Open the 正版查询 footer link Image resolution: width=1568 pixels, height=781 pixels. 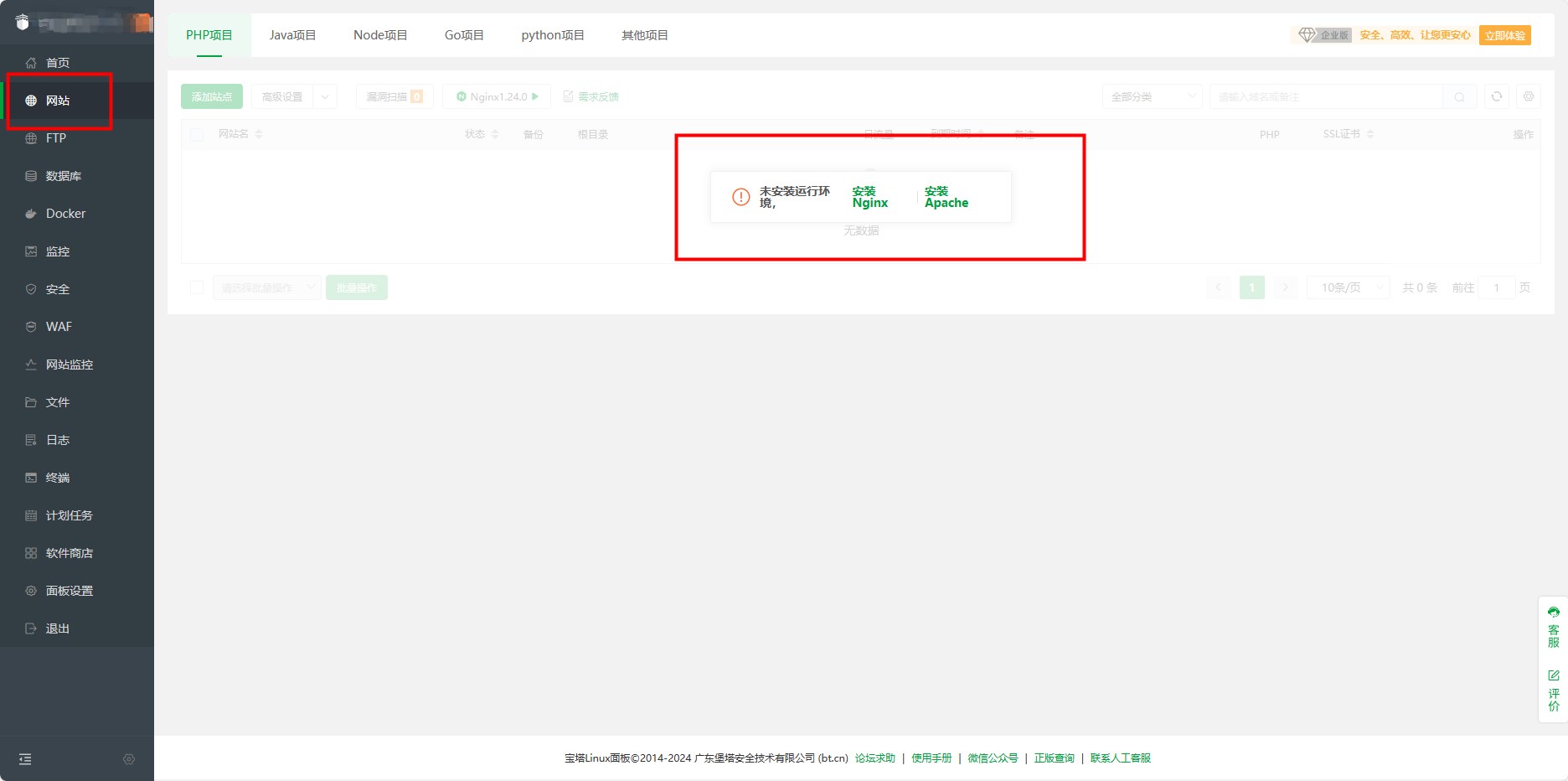tap(1055, 758)
